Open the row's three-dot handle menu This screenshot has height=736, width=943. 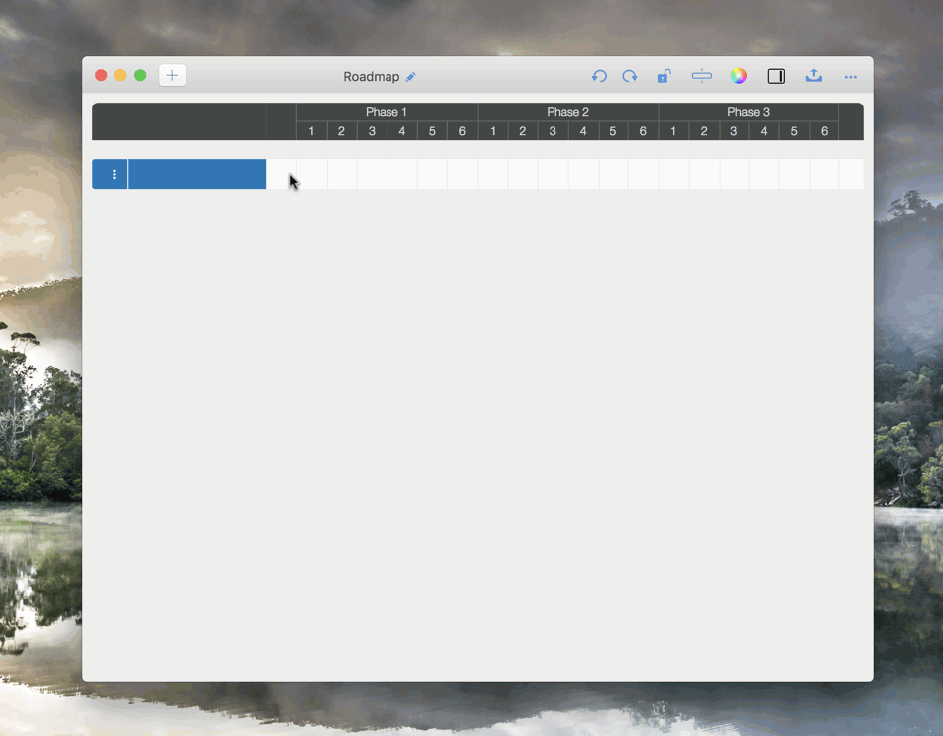pyautogui.click(x=114, y=174)
